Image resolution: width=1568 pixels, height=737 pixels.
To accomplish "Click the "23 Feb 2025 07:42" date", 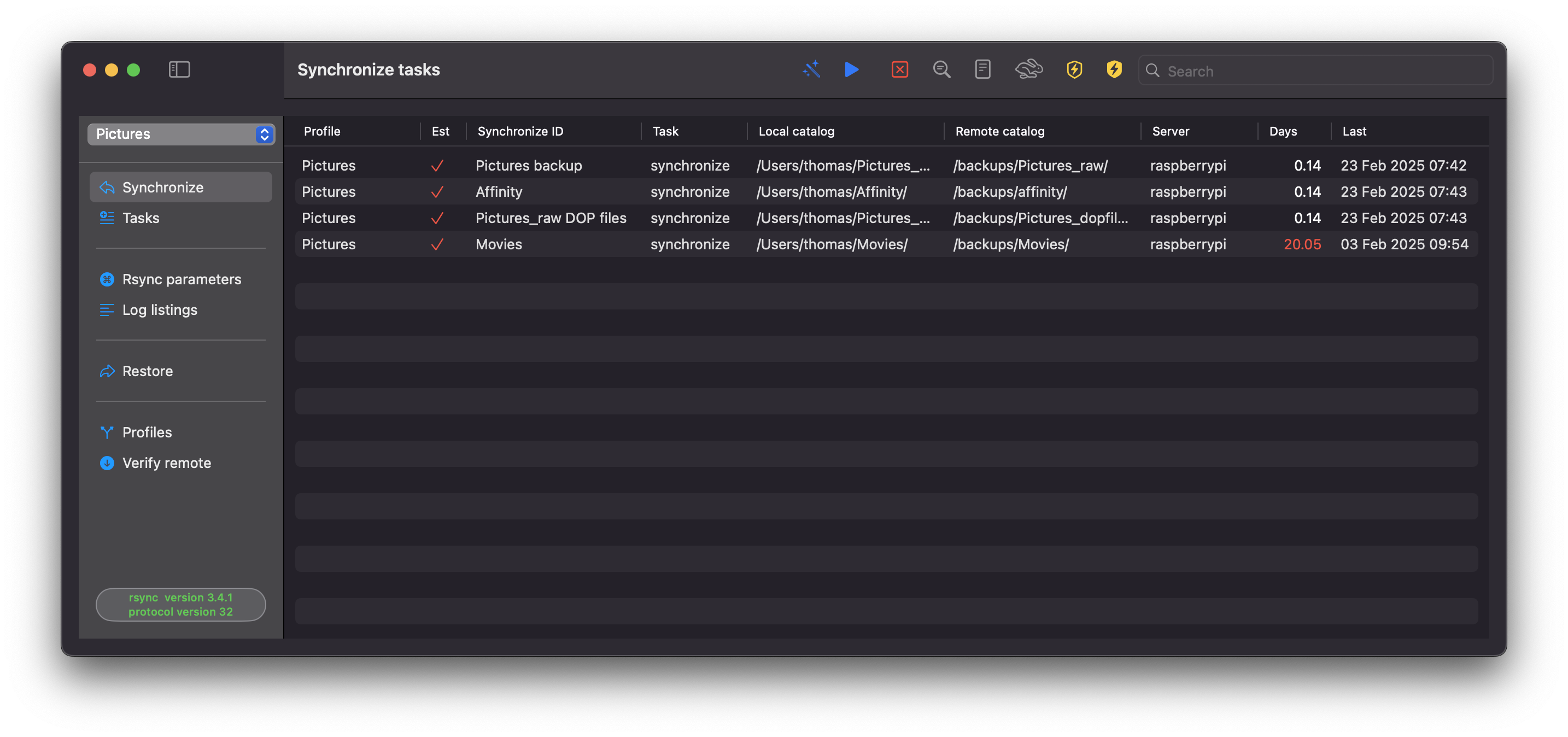I will 1403,166.
